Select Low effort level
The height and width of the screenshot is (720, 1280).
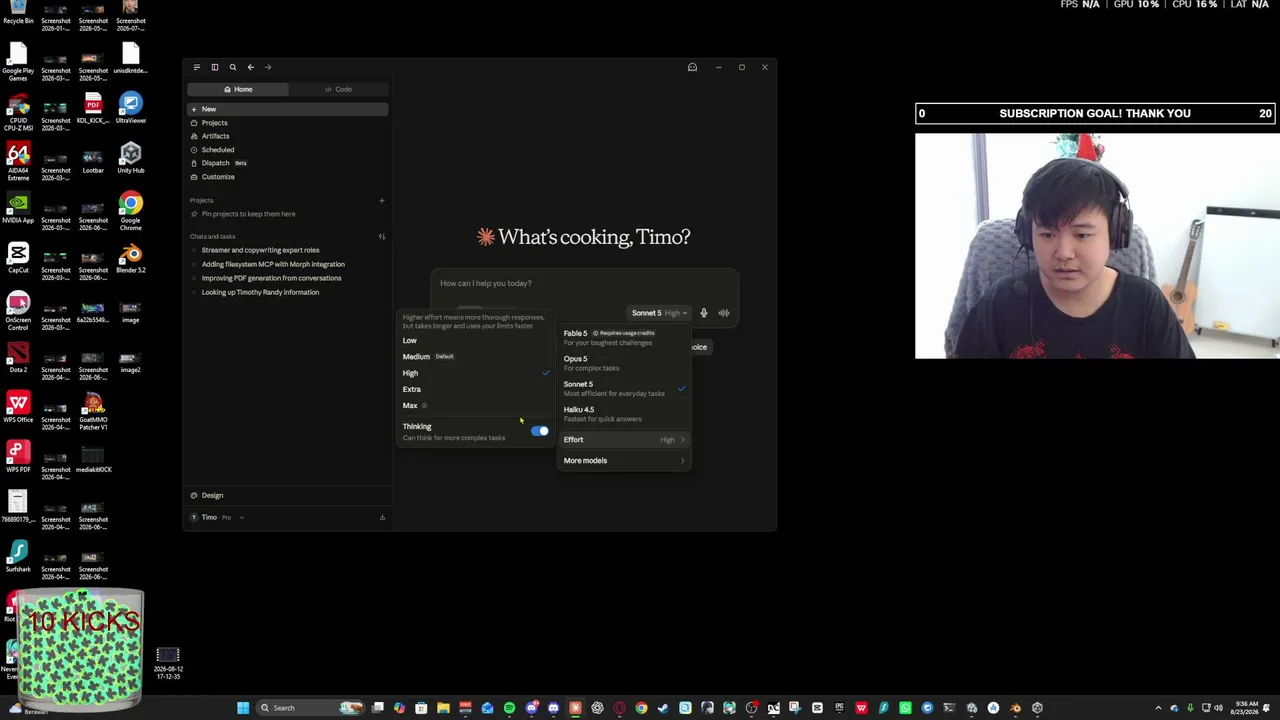tap(476, 341)
